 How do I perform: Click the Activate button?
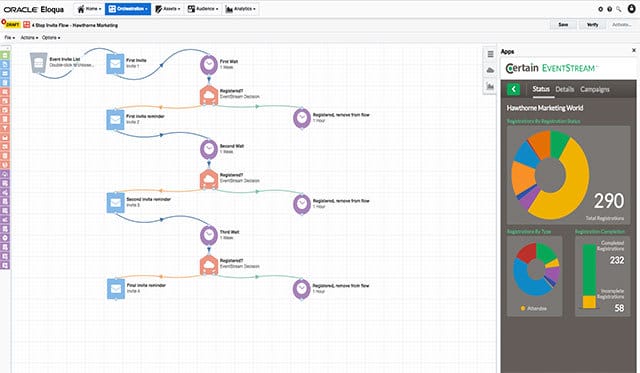(622, 25)
